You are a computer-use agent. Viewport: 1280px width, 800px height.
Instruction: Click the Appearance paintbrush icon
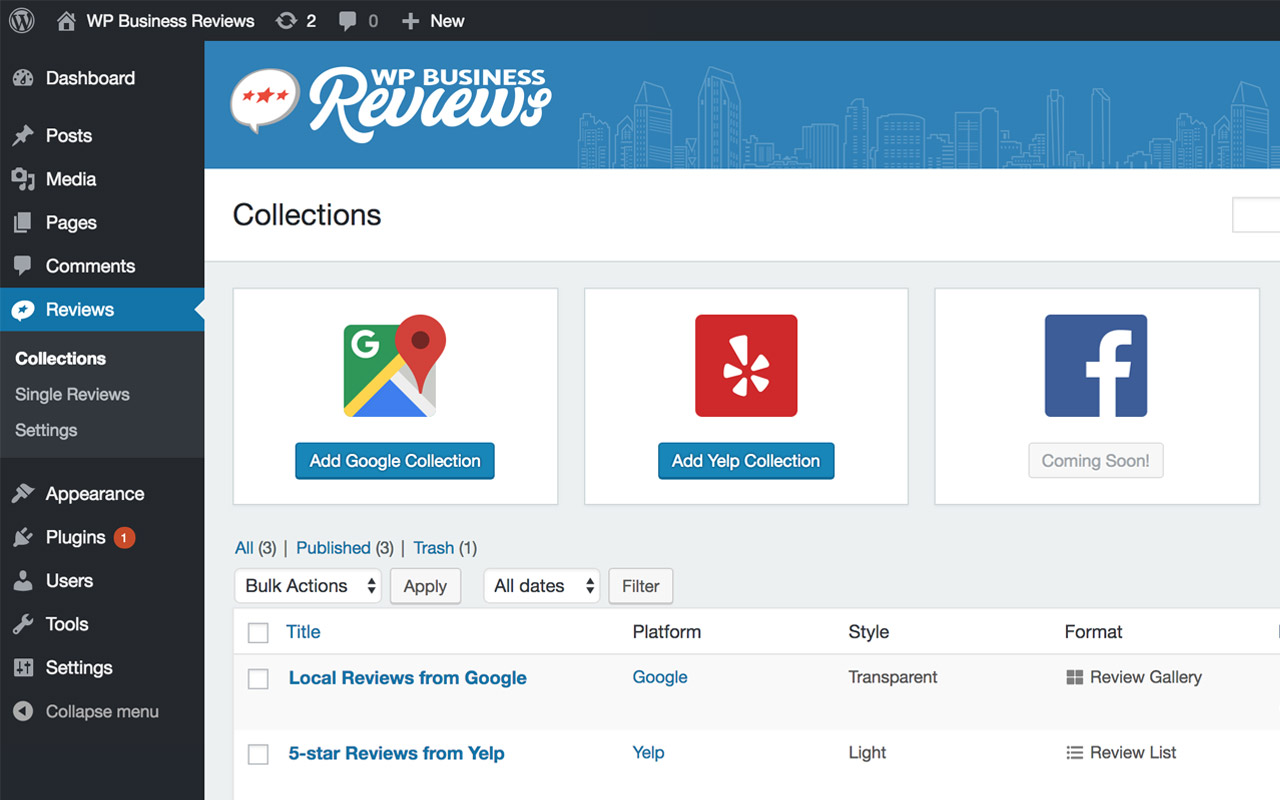[23, 494]
